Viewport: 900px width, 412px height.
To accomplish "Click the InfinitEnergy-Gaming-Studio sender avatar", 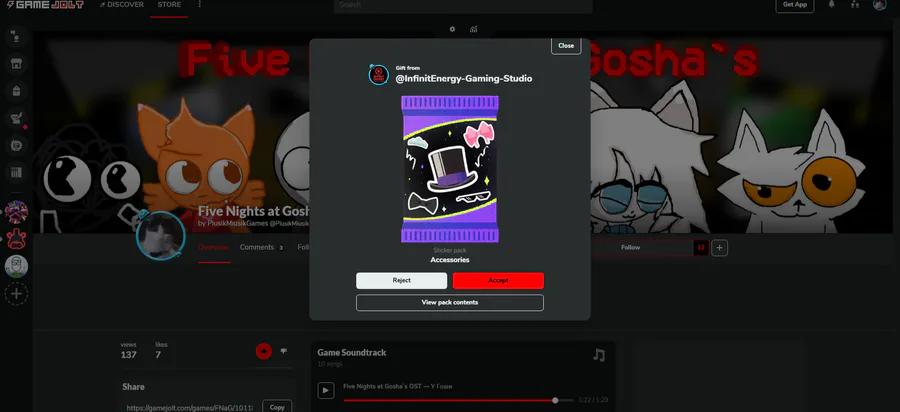I will click(379, 74).
